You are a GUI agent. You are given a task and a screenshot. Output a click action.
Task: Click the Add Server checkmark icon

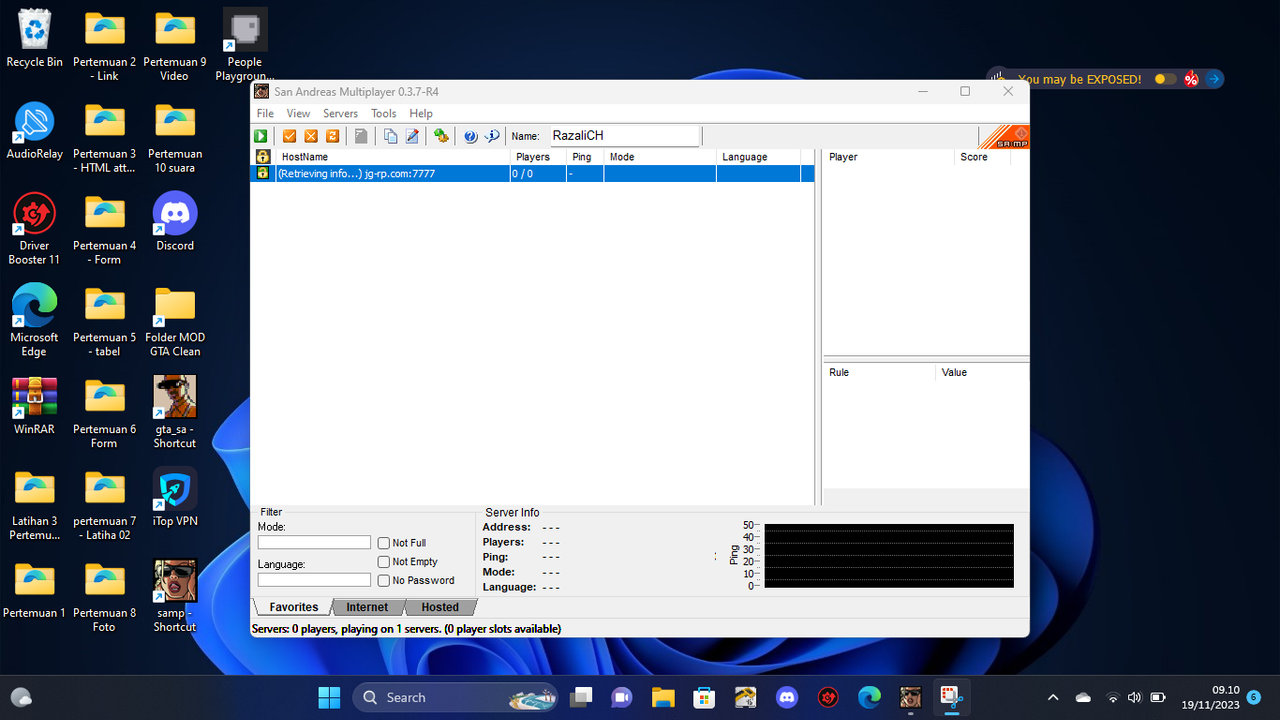tap(289, 136)
